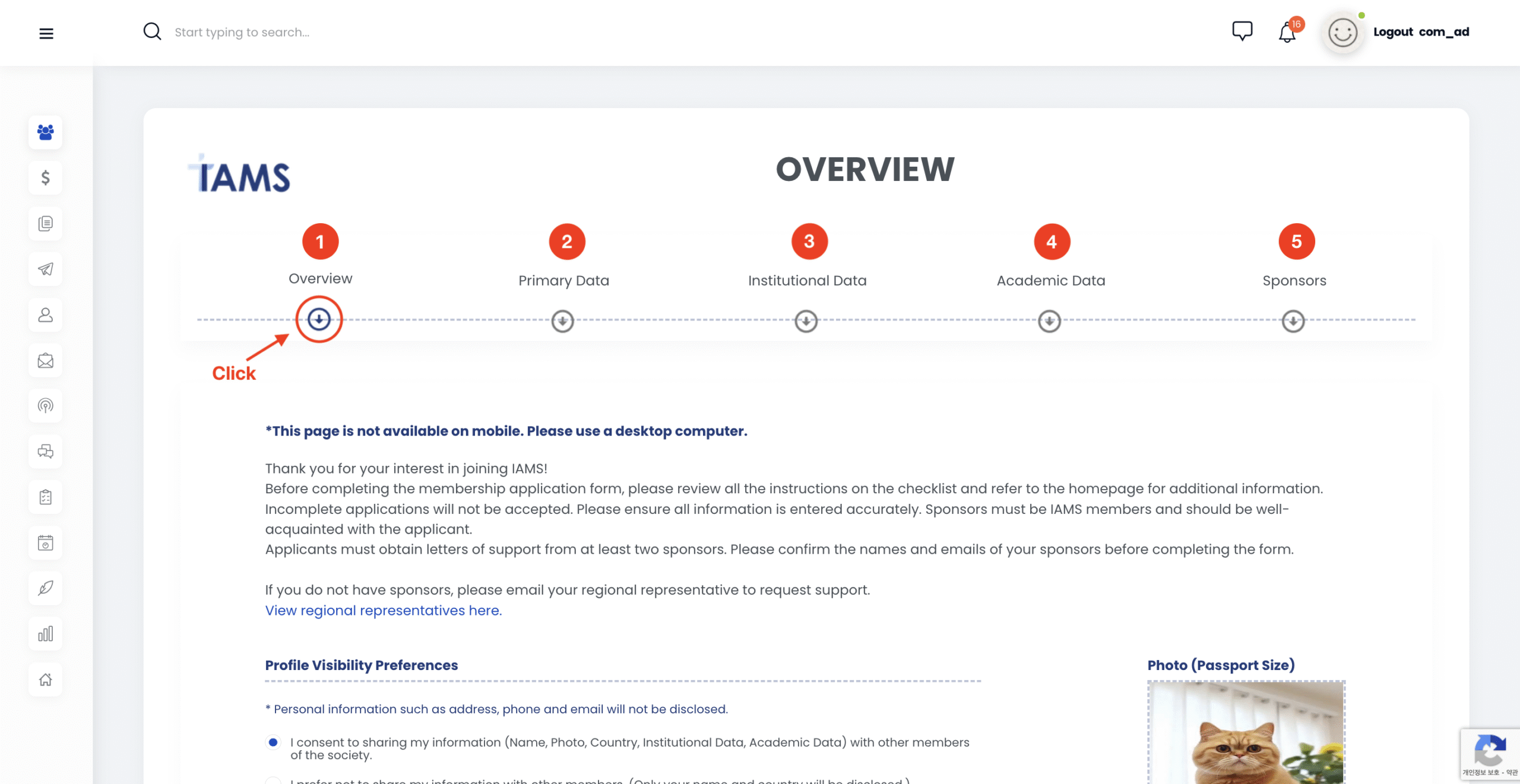The height and width of the screenshot is (784, 1520).
Task: Click the calendar sidebar icon
Action: 46,542
